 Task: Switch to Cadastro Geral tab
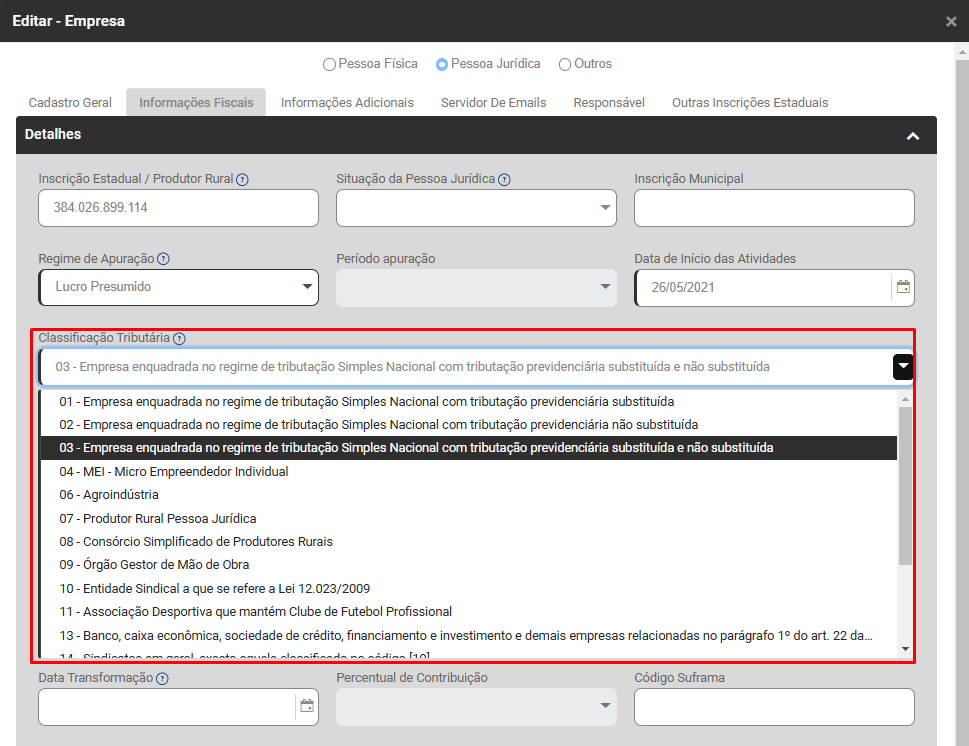coord(70,103)
